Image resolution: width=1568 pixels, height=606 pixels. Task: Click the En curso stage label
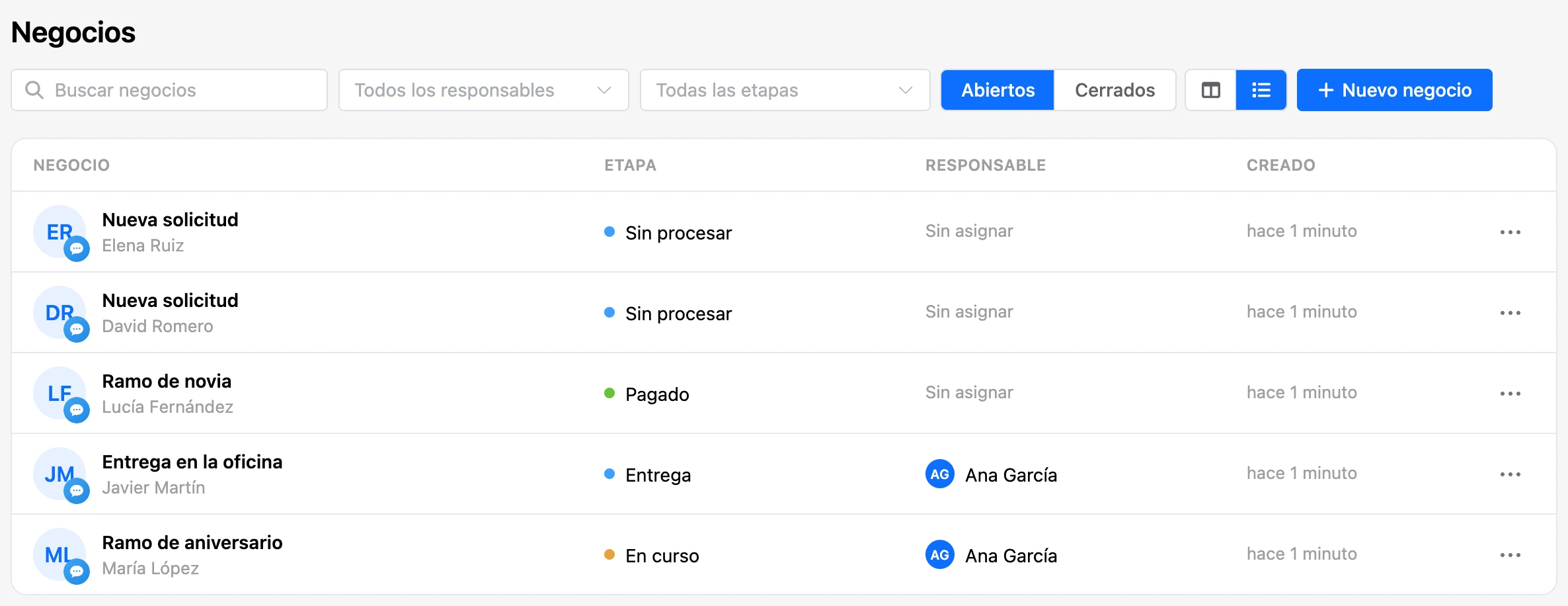pos(662,556)
